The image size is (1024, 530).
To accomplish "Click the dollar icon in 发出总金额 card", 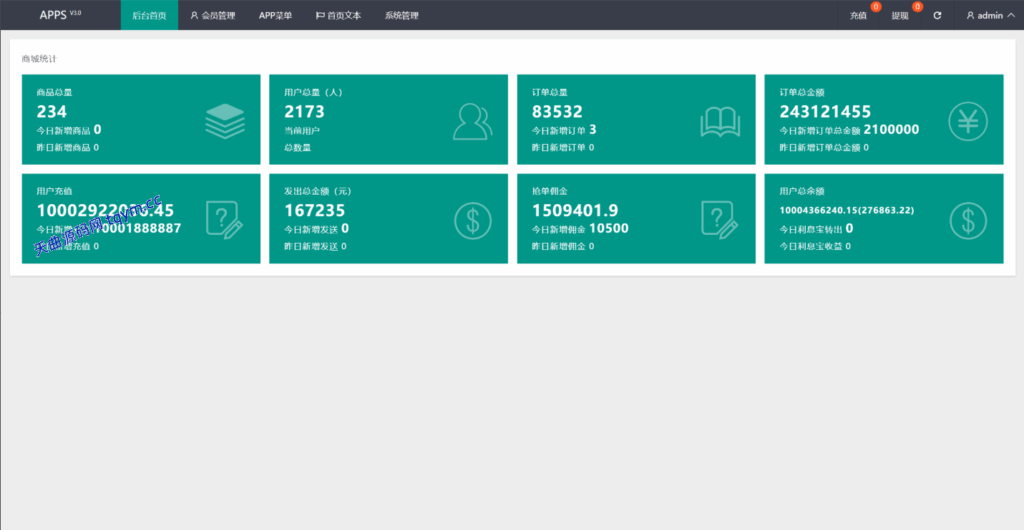I will 473,220.
